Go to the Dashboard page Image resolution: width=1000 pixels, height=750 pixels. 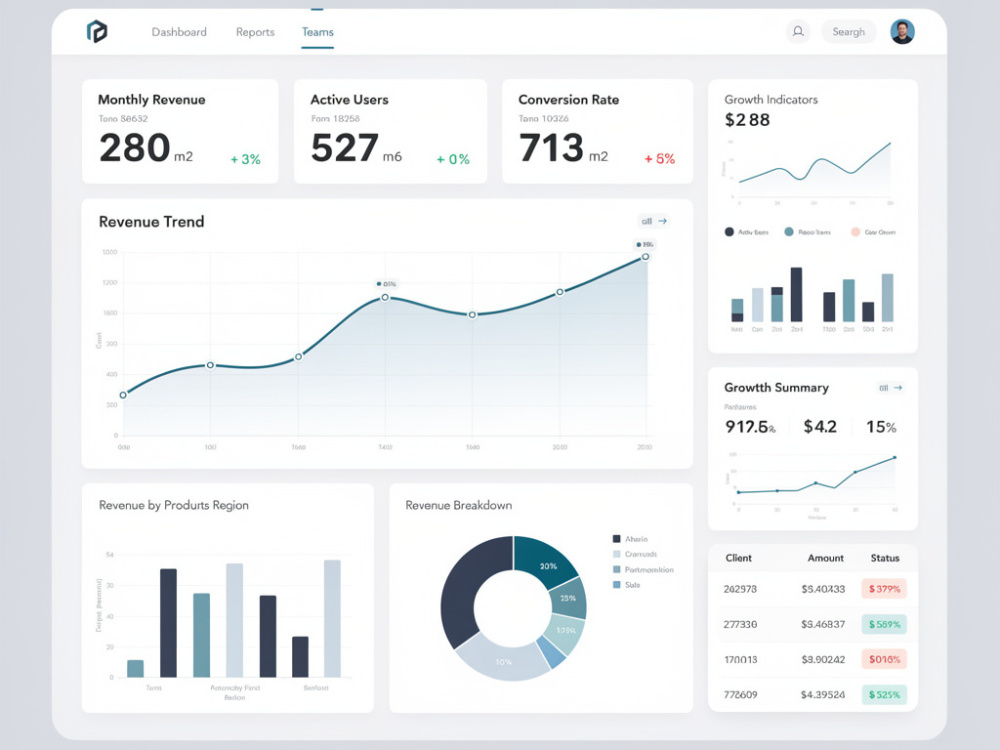[179, 31]
